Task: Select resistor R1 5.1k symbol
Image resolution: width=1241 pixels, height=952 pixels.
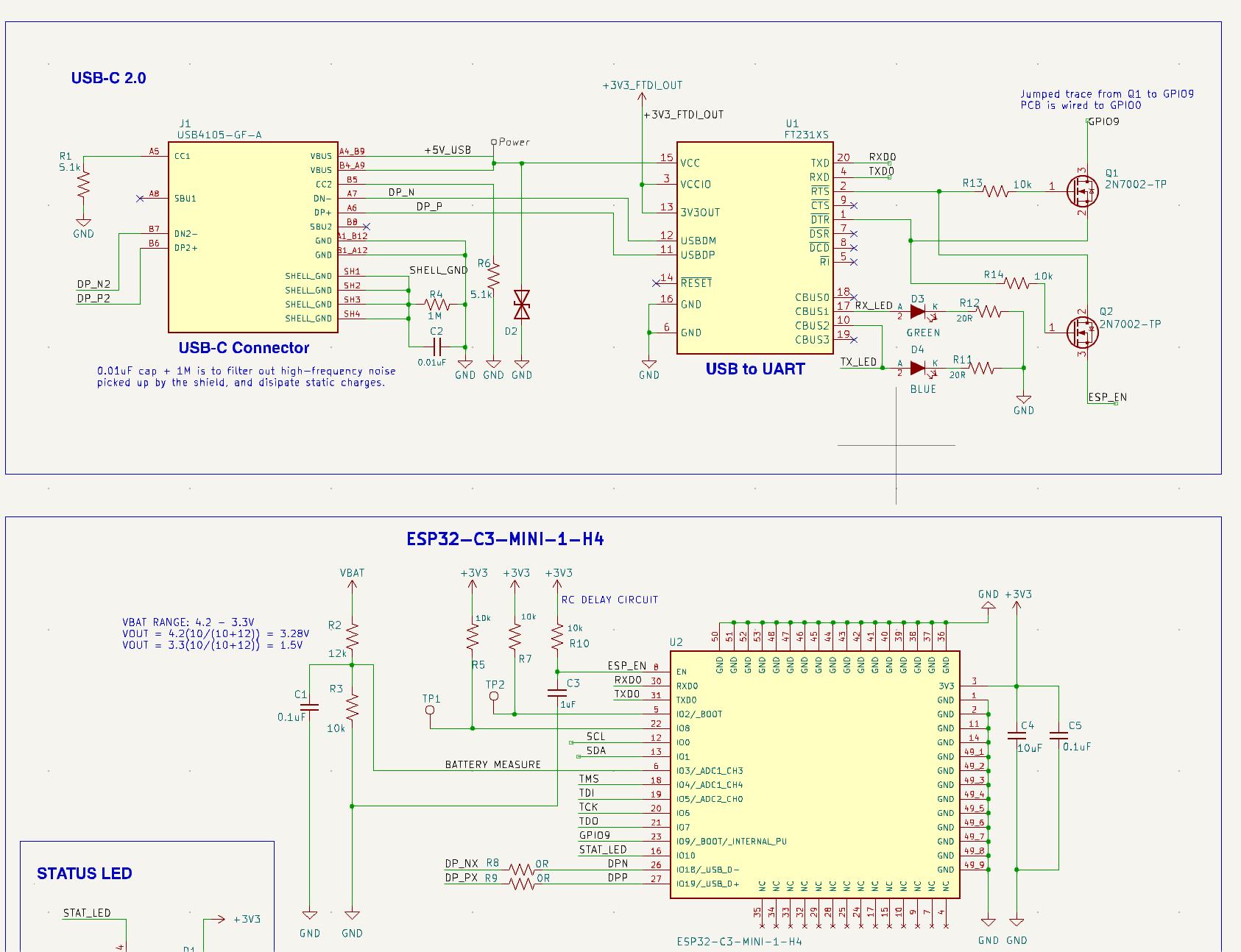Action: [83, 184]
